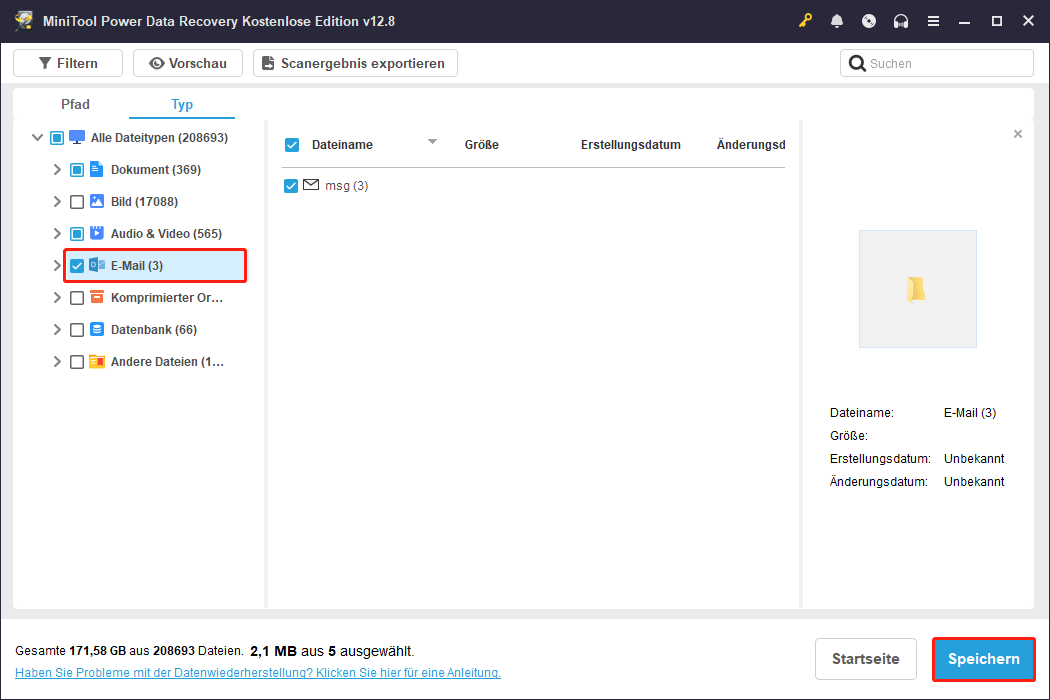Click the MiniTool app logo
The width and height of the screenshot is (1050, 700).
pos(24,21)
